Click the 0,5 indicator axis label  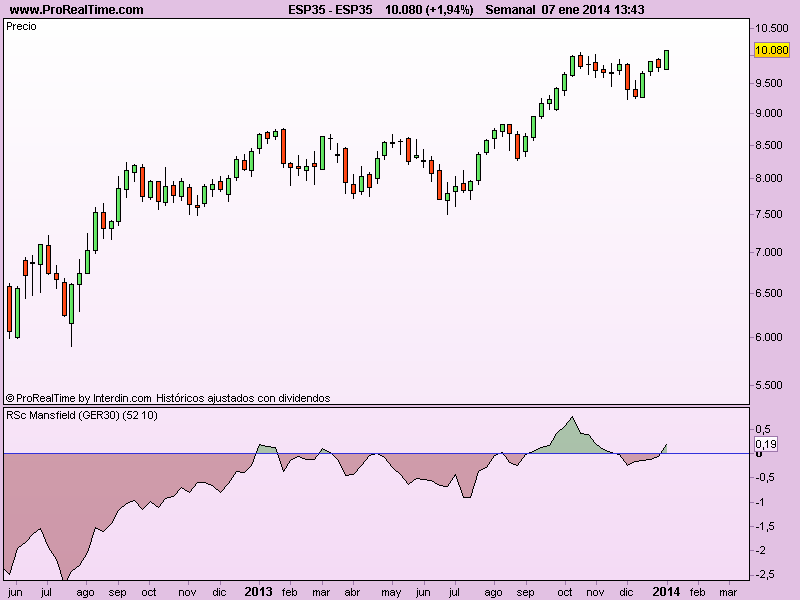[x=764, y=430]
